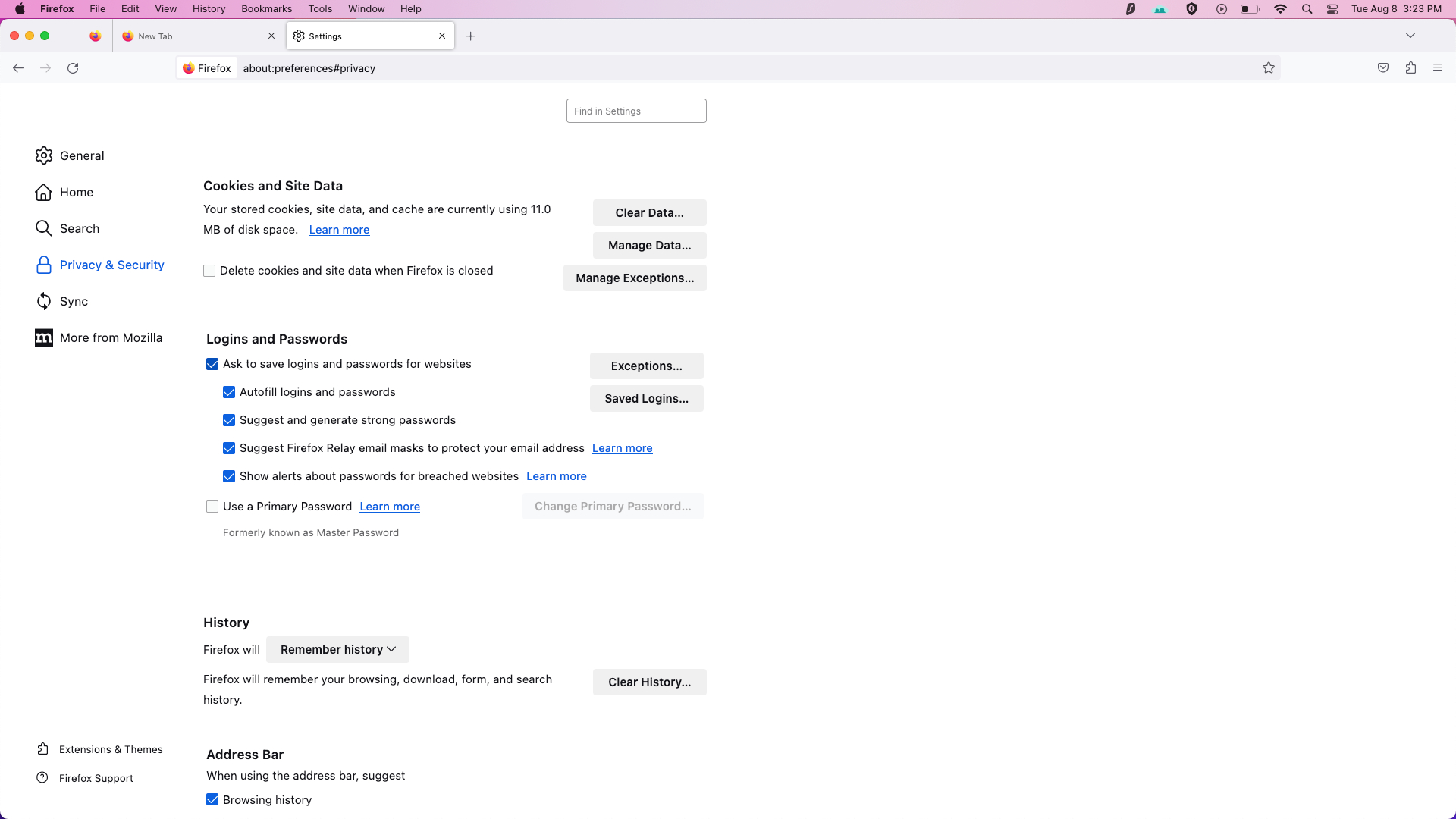Screen dimensions: 1456x819
Task: Enable deleting cookies when Firefox is closed
Action: point(209,271)
